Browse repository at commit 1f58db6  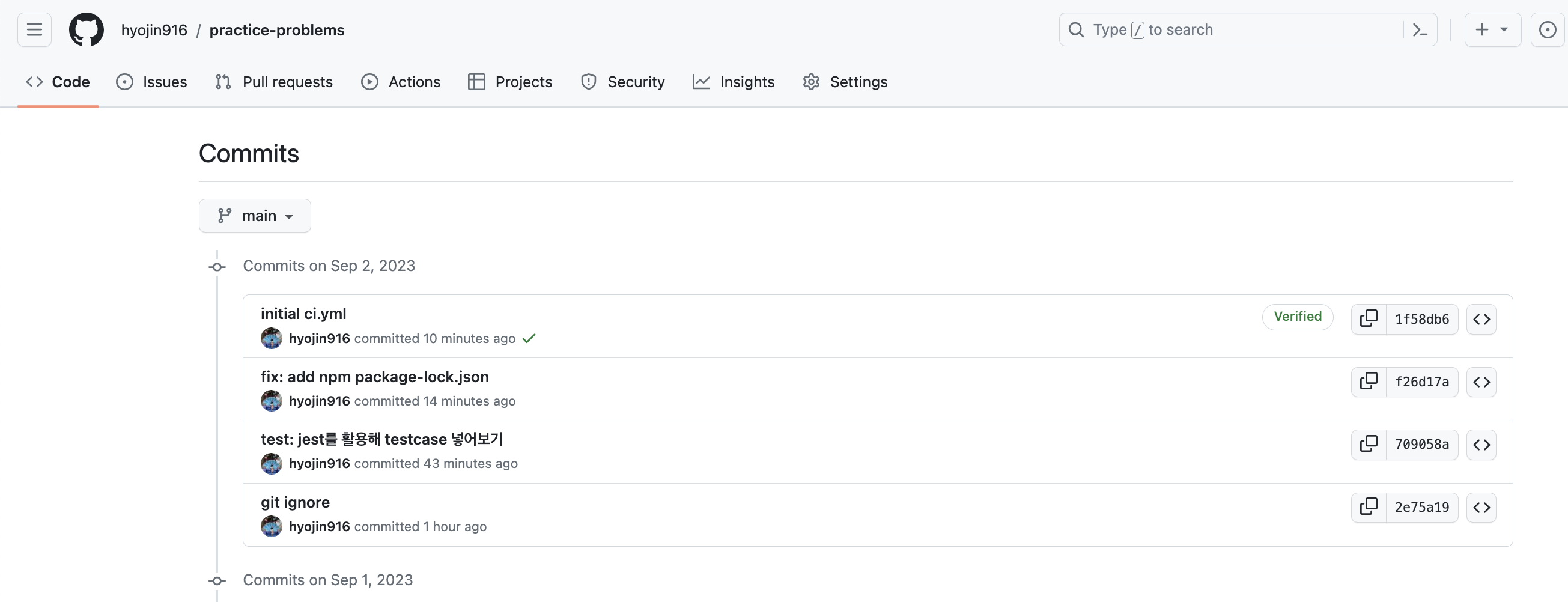[x=1481, y=319]
